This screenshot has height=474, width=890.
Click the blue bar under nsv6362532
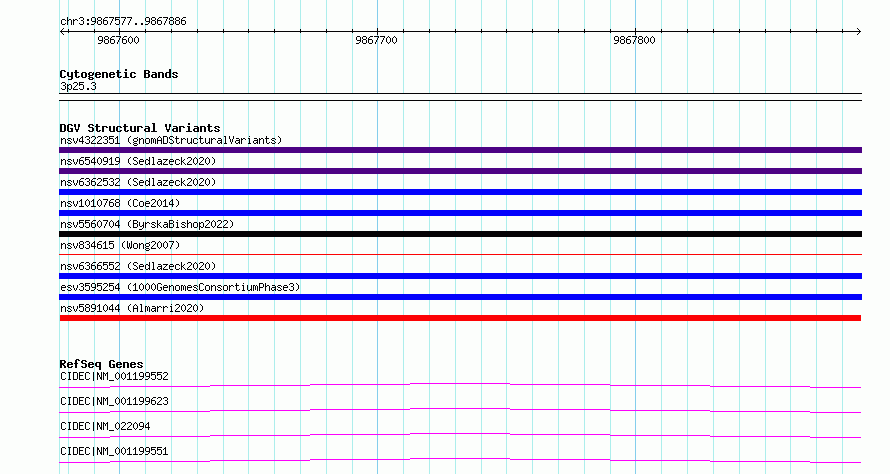[460, 192]
